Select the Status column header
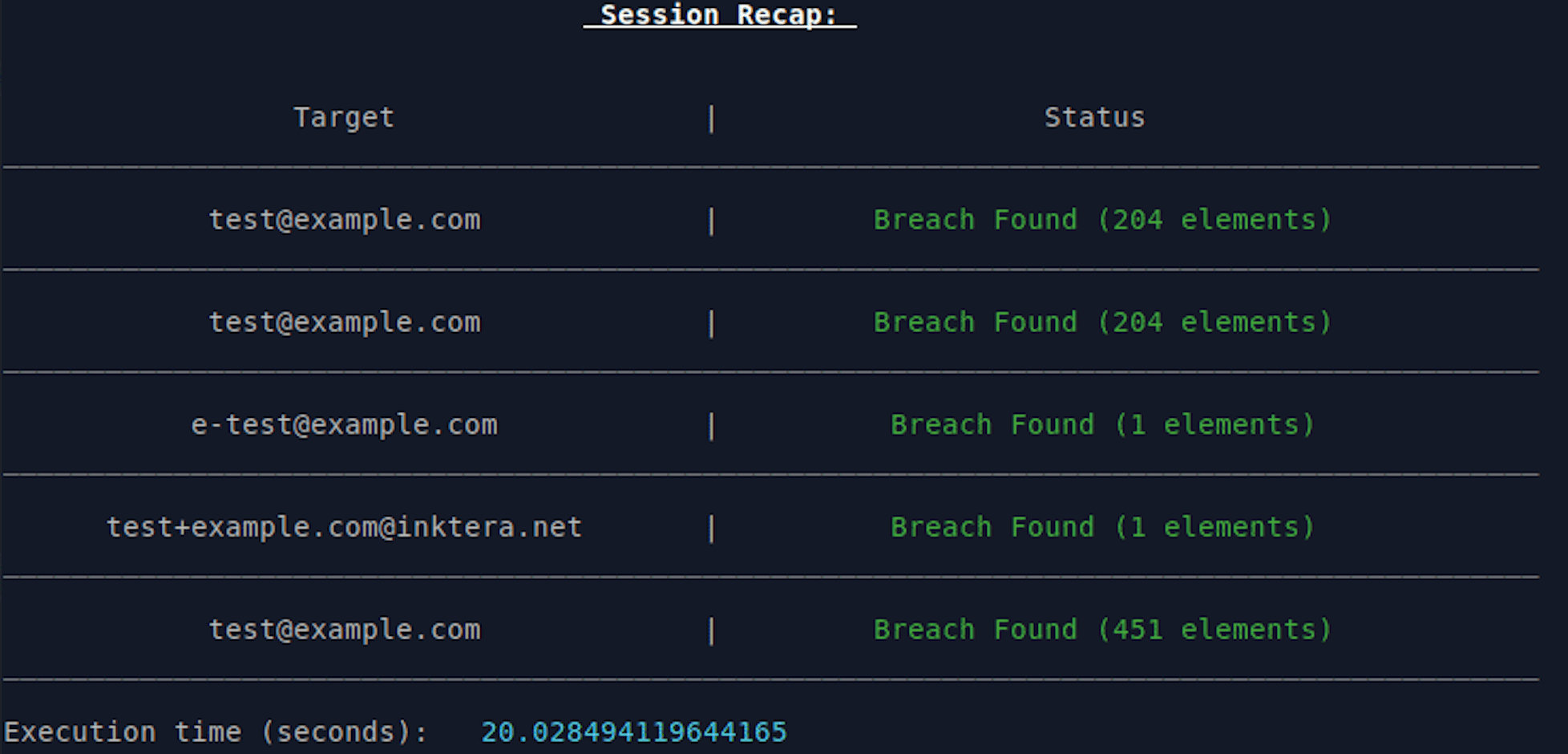1568x754 pixels. point(1094,118)
